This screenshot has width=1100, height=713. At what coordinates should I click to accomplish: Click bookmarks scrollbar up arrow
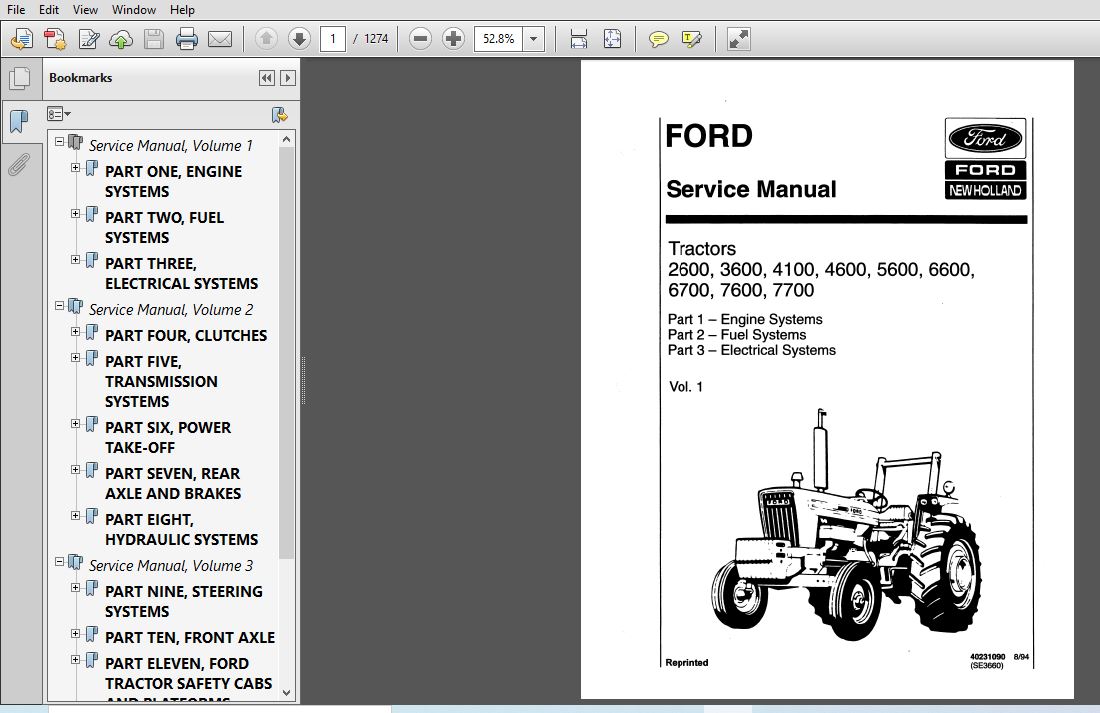coord(286,140)
